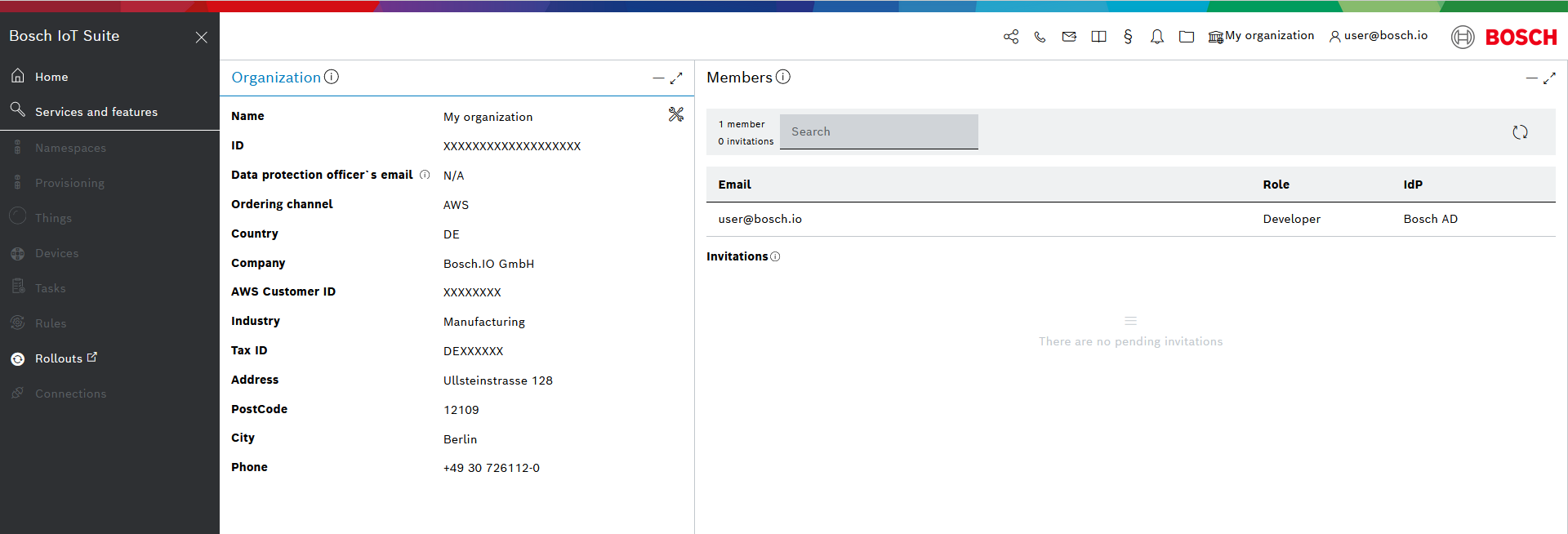Open the My organization menu in the header
The image size is (1568, 534).
(1262, 36)
